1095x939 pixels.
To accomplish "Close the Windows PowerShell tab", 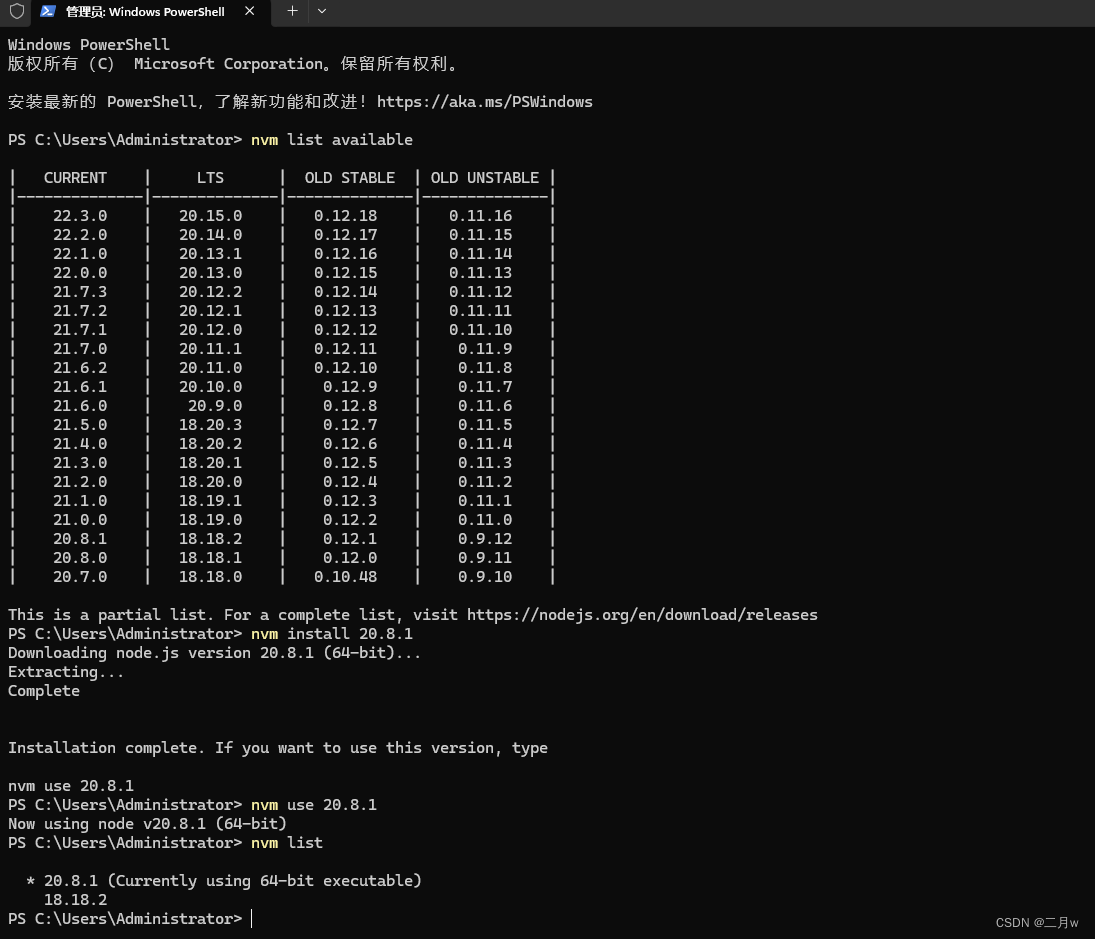I will [x=249, y=11].
